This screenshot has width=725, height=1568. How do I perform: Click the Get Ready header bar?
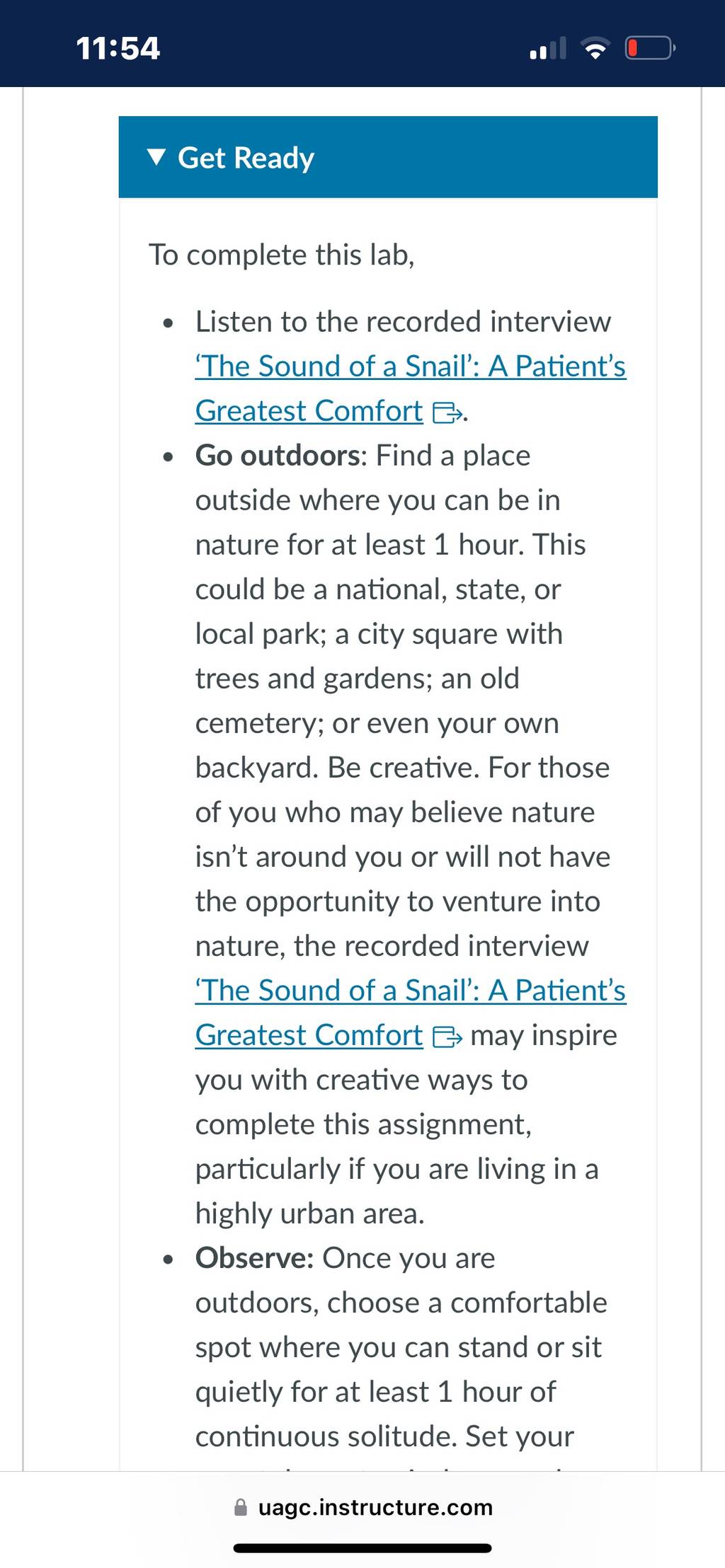[388, 157]
